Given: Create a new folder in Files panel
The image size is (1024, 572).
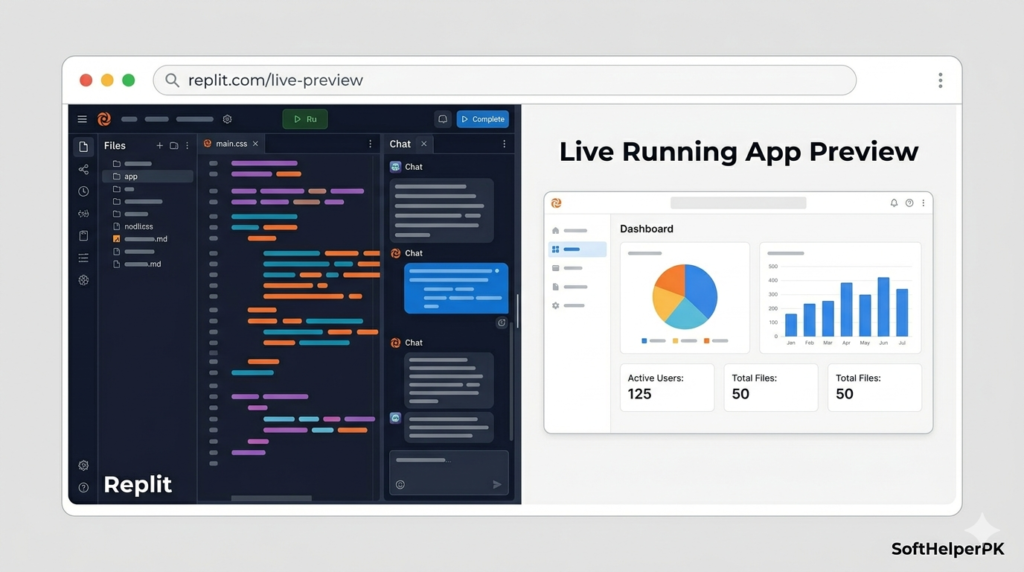Looking at the screenshot, I should click(174, 146).
